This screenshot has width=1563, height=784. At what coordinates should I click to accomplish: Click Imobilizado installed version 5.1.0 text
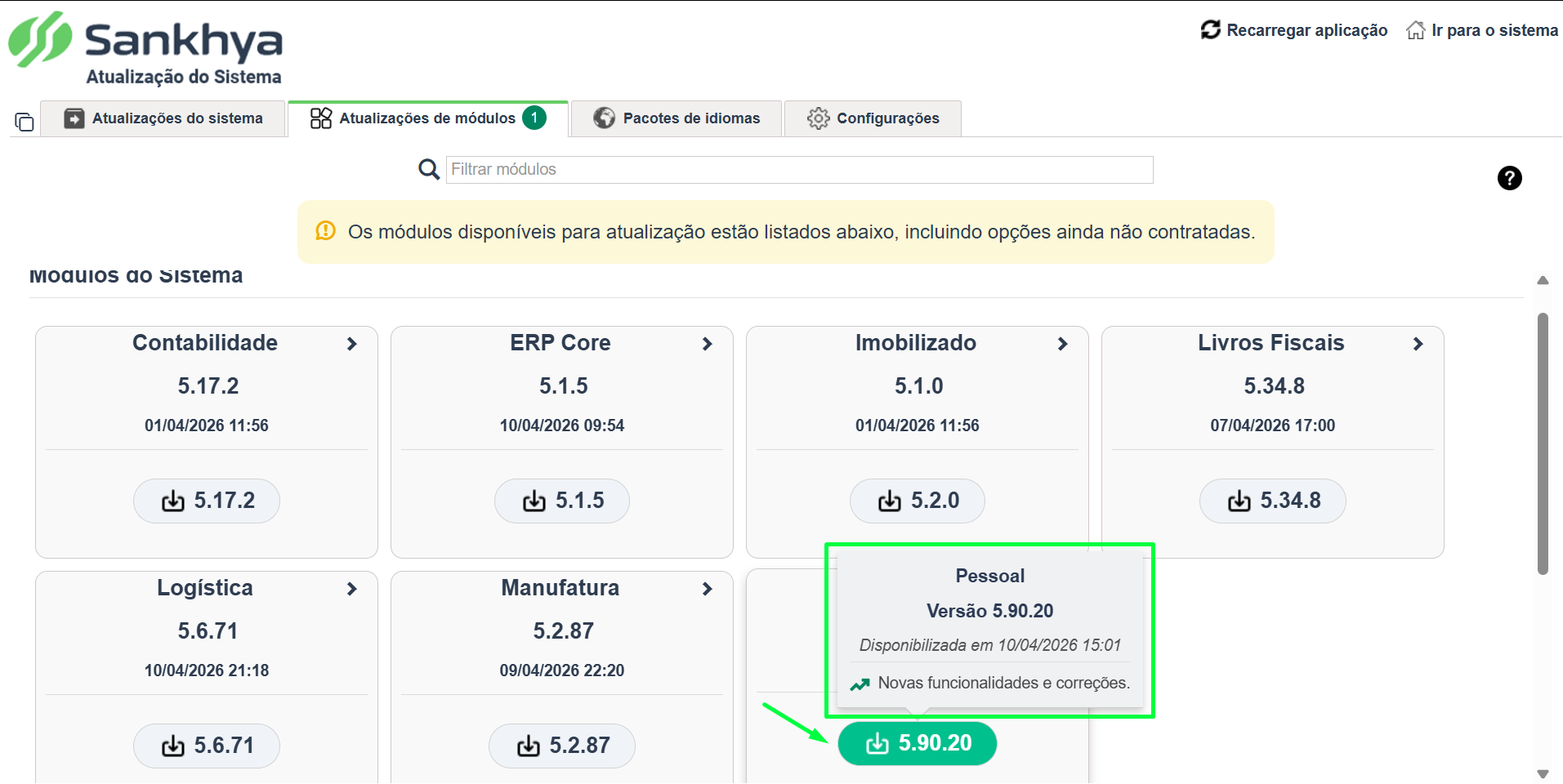tap(919, 385)
